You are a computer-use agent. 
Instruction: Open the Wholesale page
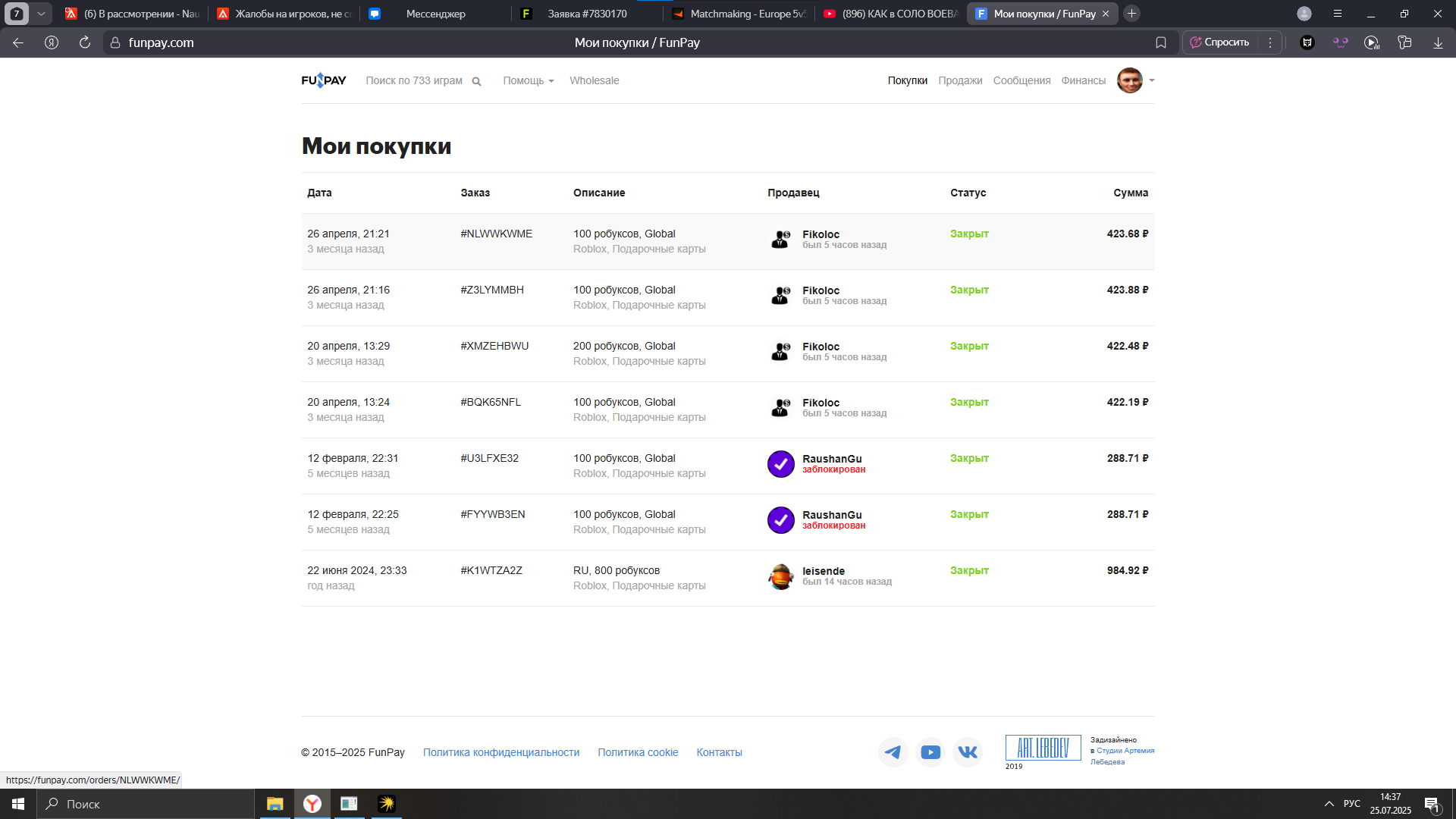[x=594, y=80]
